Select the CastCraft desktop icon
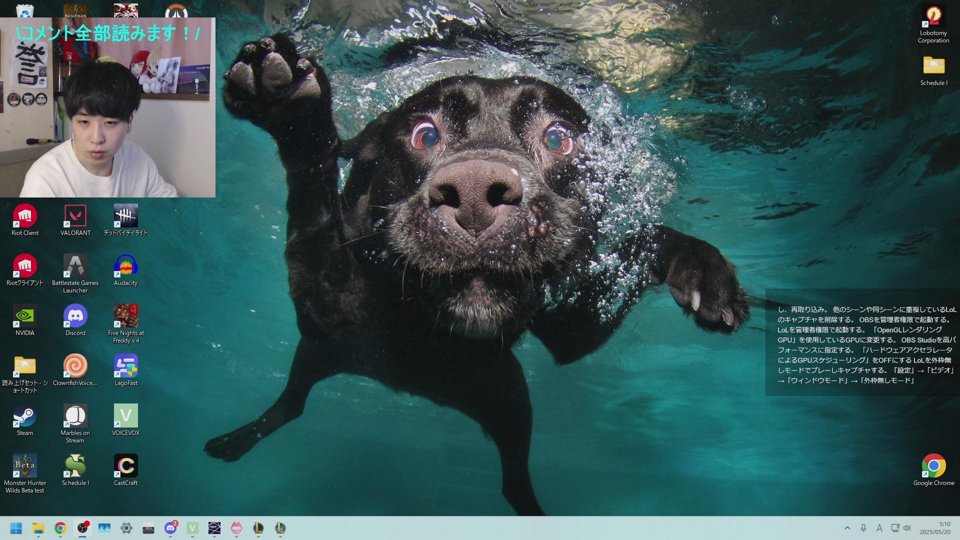The image size is (960, 540). pos(125,466)
